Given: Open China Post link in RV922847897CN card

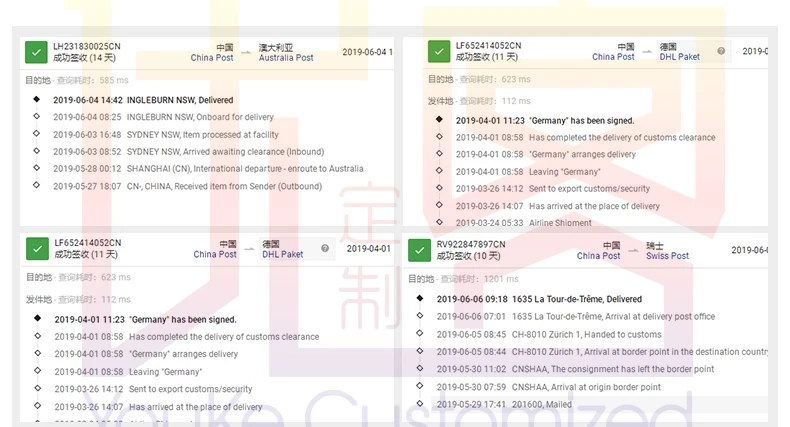Looking at the screenshot, I should pos(598,256).
